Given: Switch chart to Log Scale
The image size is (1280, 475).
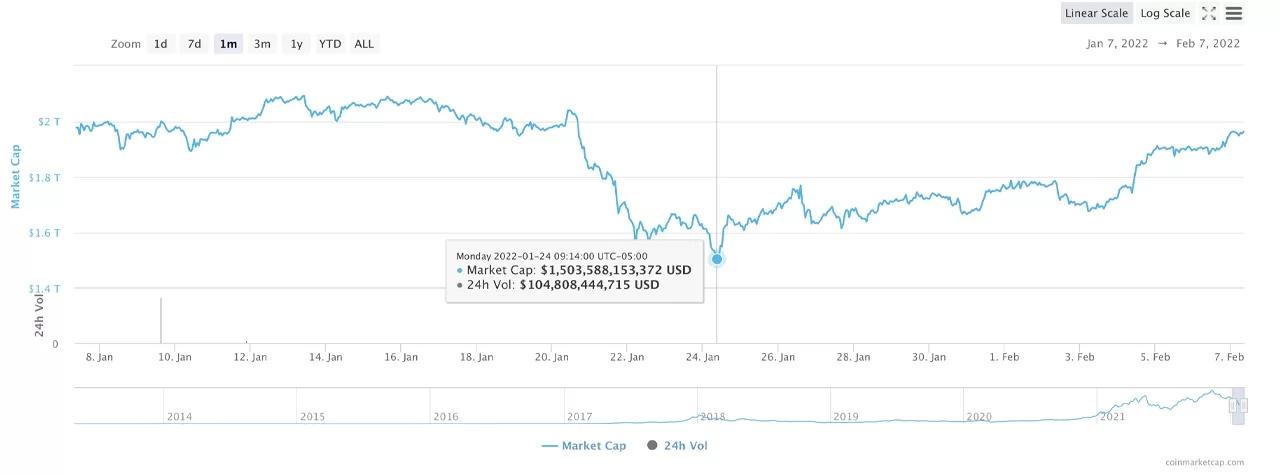Looking at the screenshot, I should [x=1165, y=13].
